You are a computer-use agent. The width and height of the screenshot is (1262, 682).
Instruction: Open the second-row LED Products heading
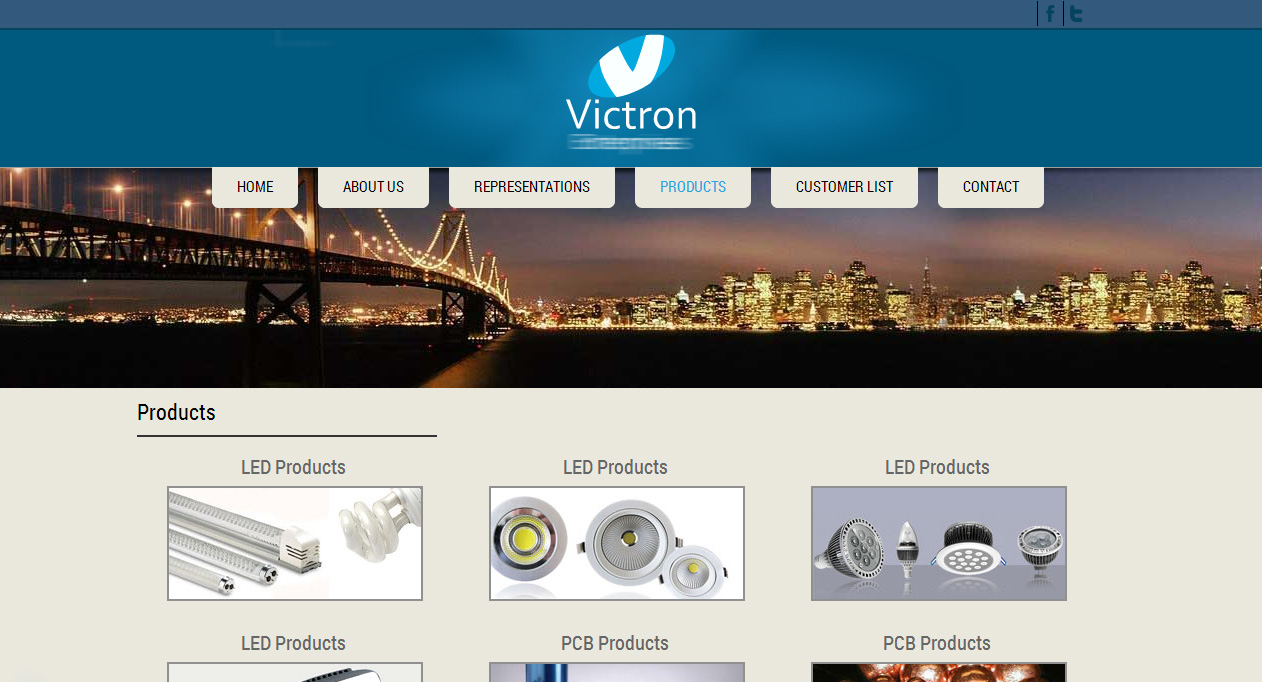(293, 643)
